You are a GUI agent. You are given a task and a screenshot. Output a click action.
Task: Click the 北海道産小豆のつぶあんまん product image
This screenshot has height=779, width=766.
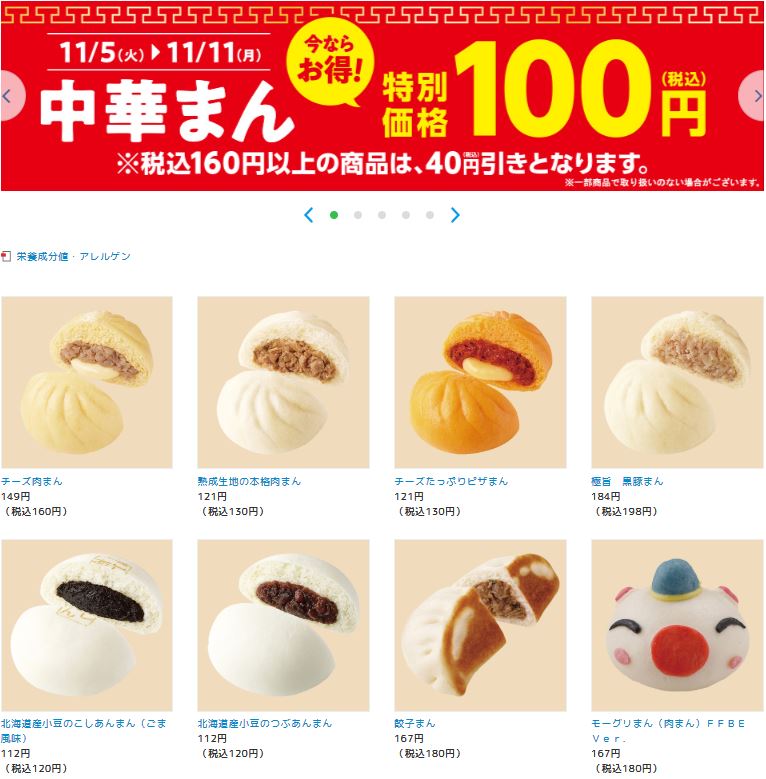click(x=283, y=625)
